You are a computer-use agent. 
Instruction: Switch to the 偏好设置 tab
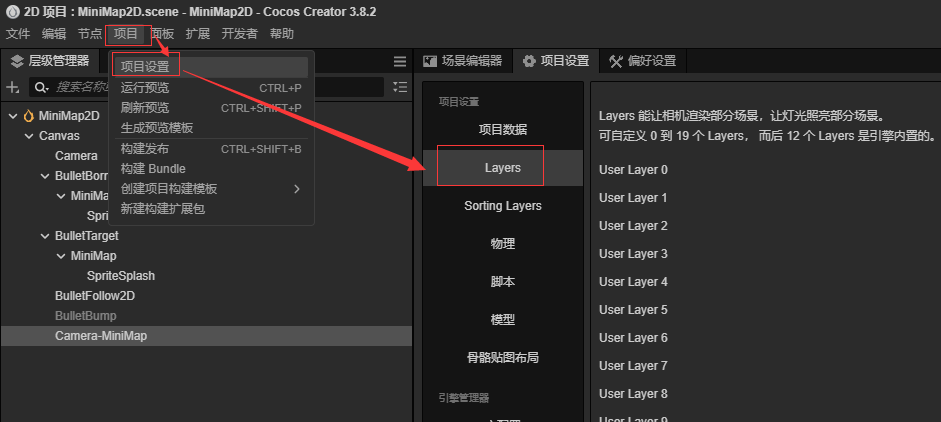643,61
